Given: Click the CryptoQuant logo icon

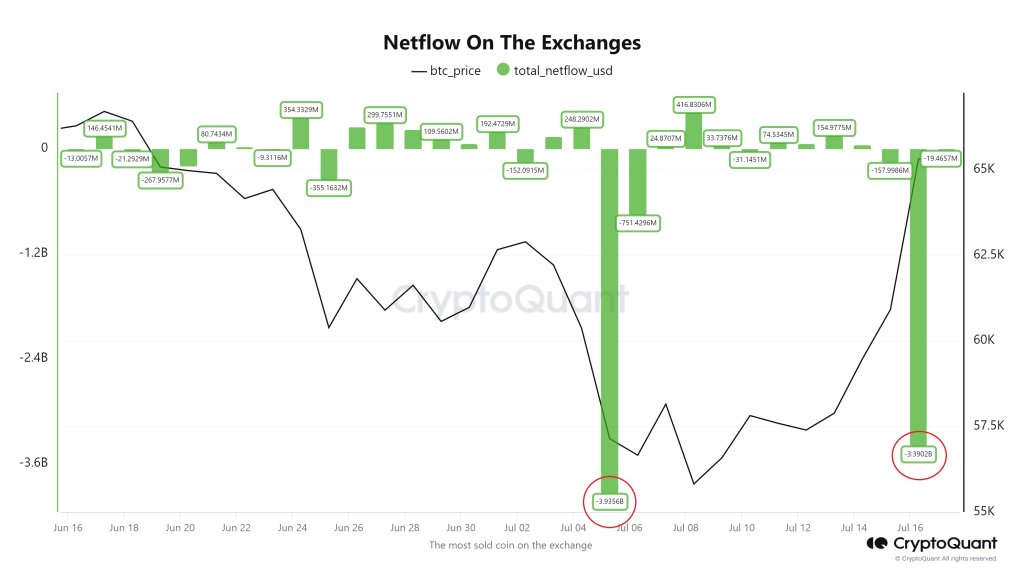Looking at the screenshot, I should tap(876, 543).
